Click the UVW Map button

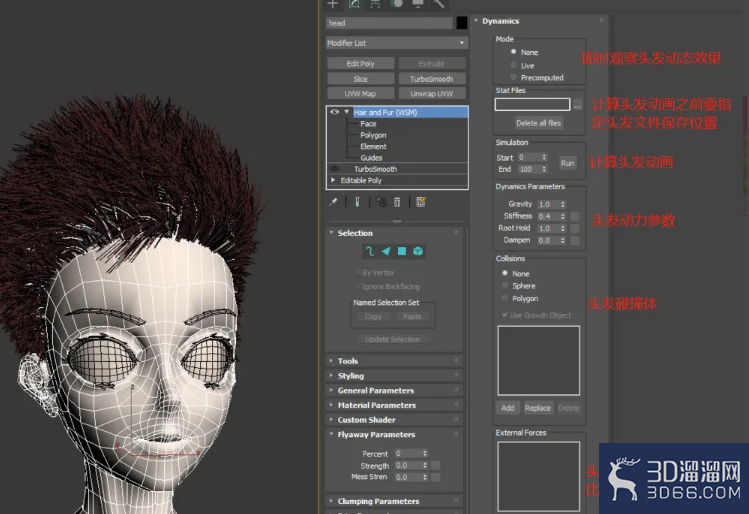pyautogui.click(x=361, y=94)
